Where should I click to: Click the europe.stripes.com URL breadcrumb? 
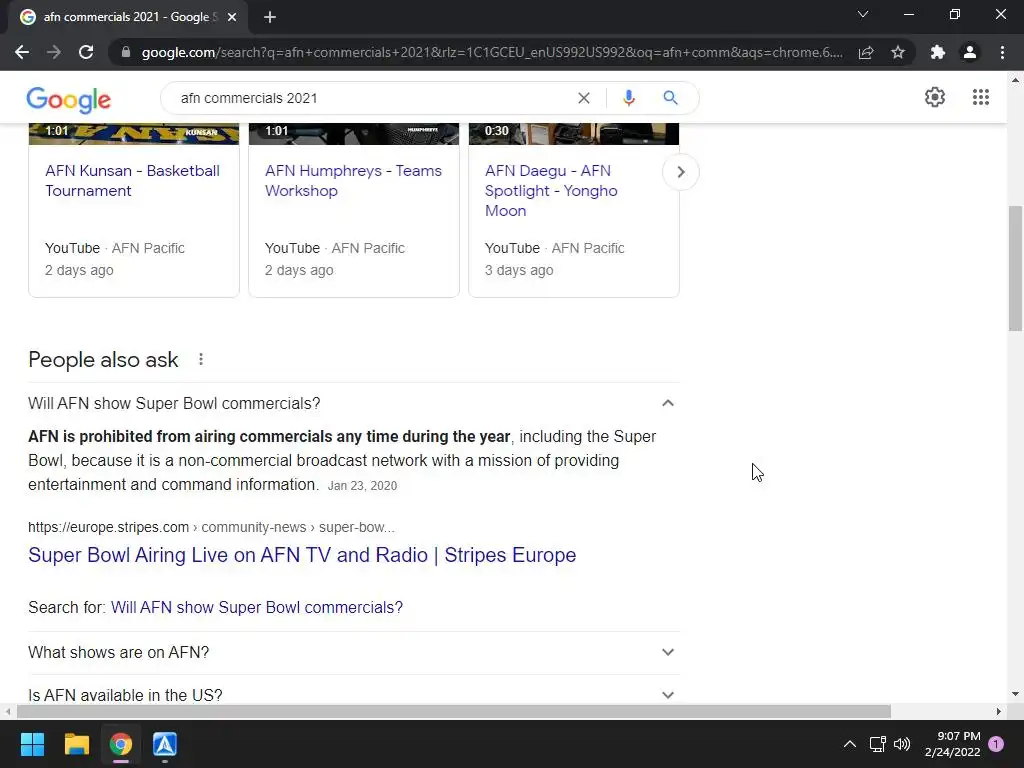211,527
